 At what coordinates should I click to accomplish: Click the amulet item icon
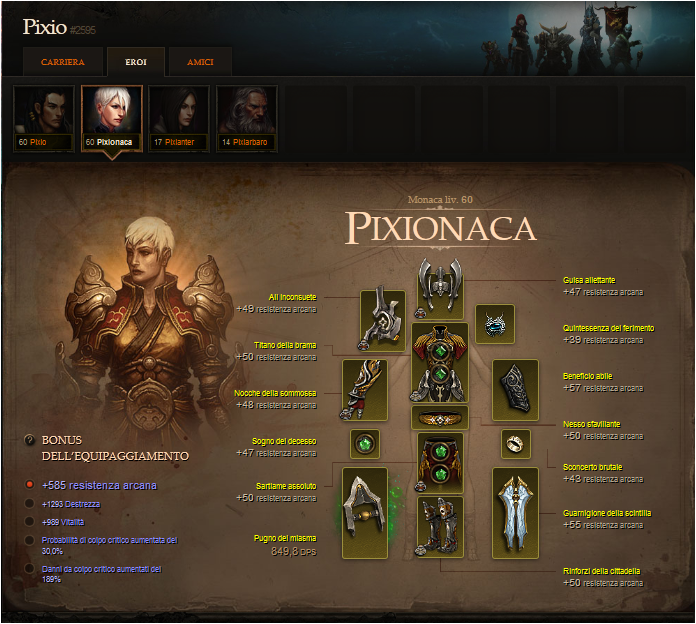coord(494,324)
